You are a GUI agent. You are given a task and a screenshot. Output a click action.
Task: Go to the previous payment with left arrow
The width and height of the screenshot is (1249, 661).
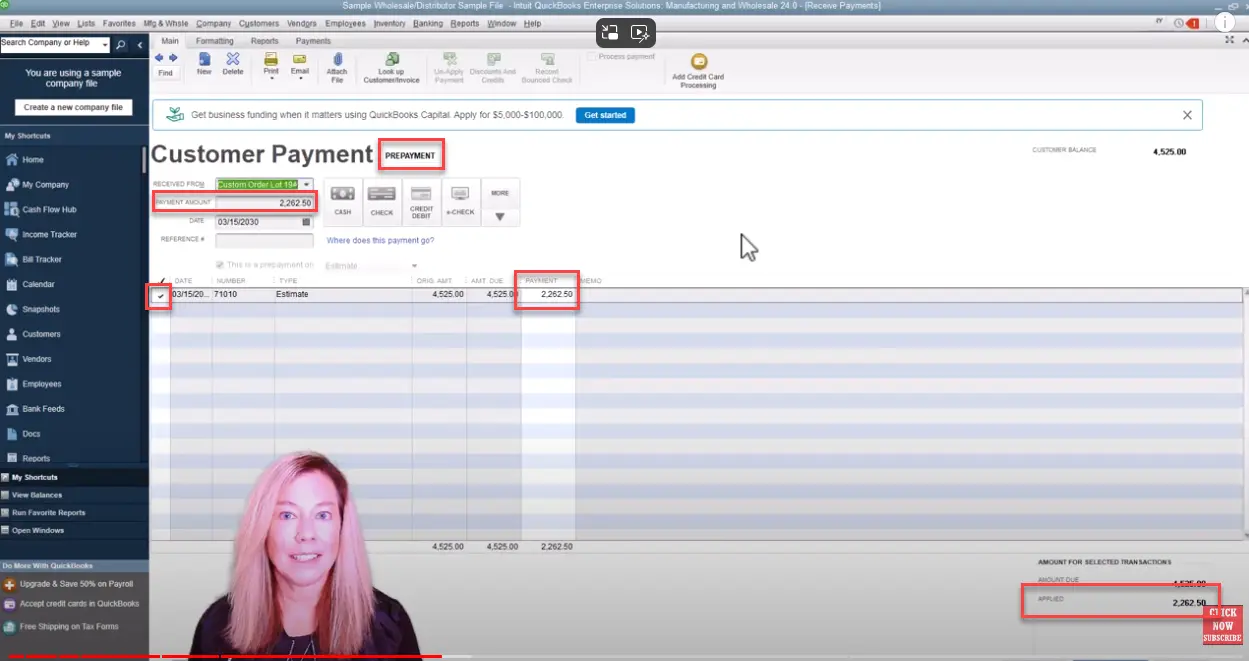[159, 59]
